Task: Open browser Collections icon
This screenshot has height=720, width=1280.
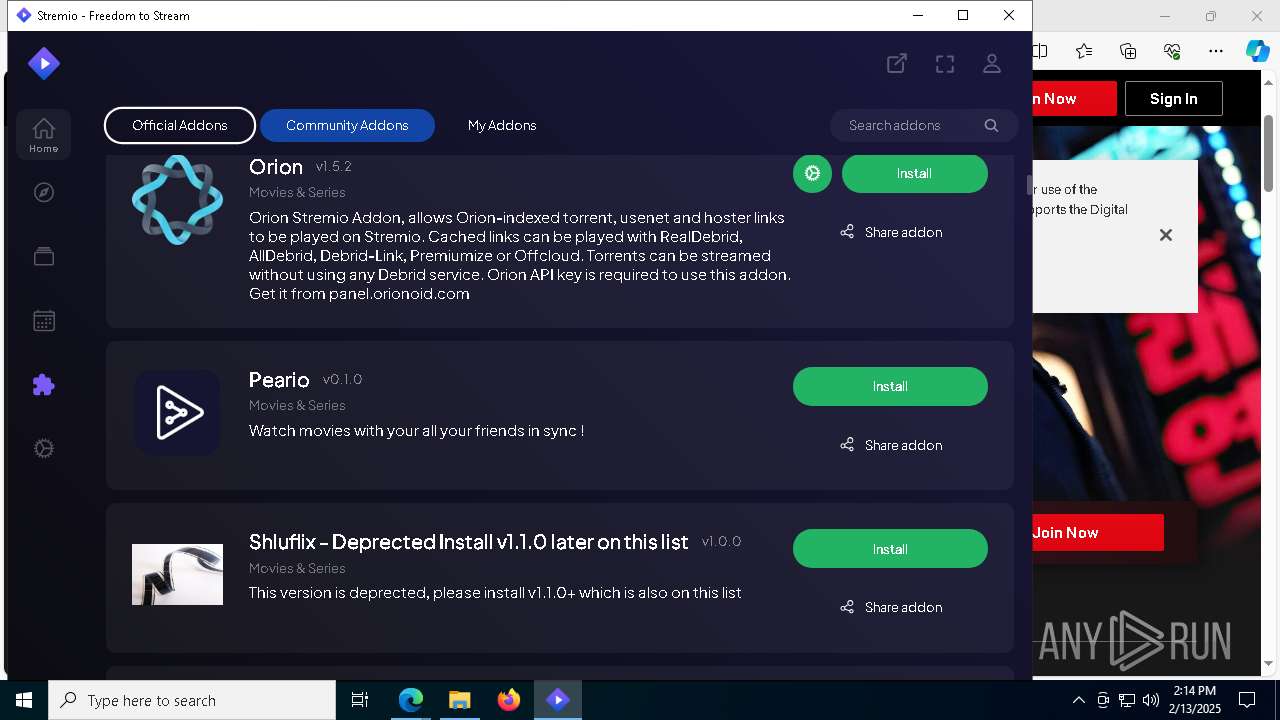Action: (x=1128, y=51)
